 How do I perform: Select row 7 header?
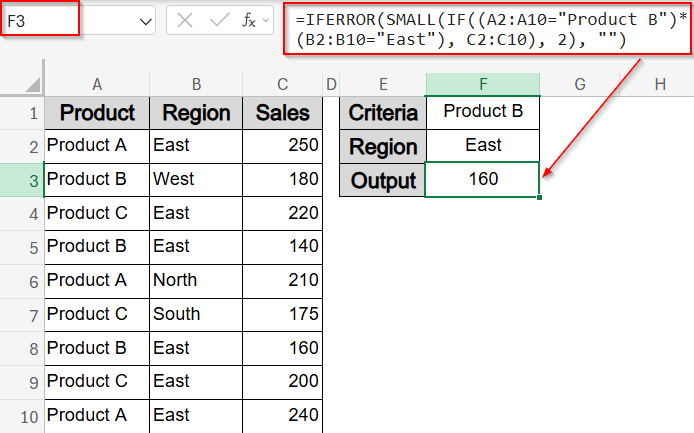pos(22,315)
